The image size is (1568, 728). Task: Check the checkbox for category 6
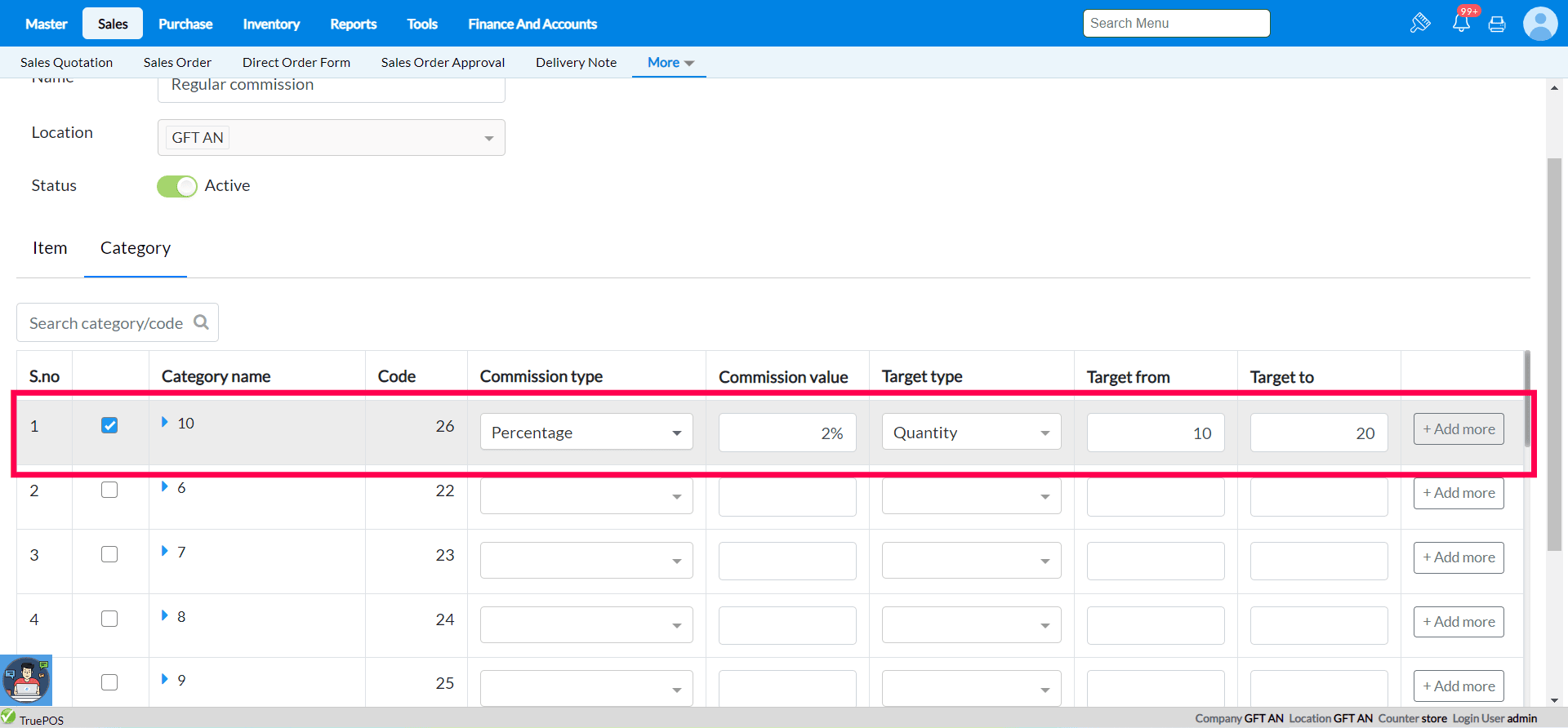109,490
